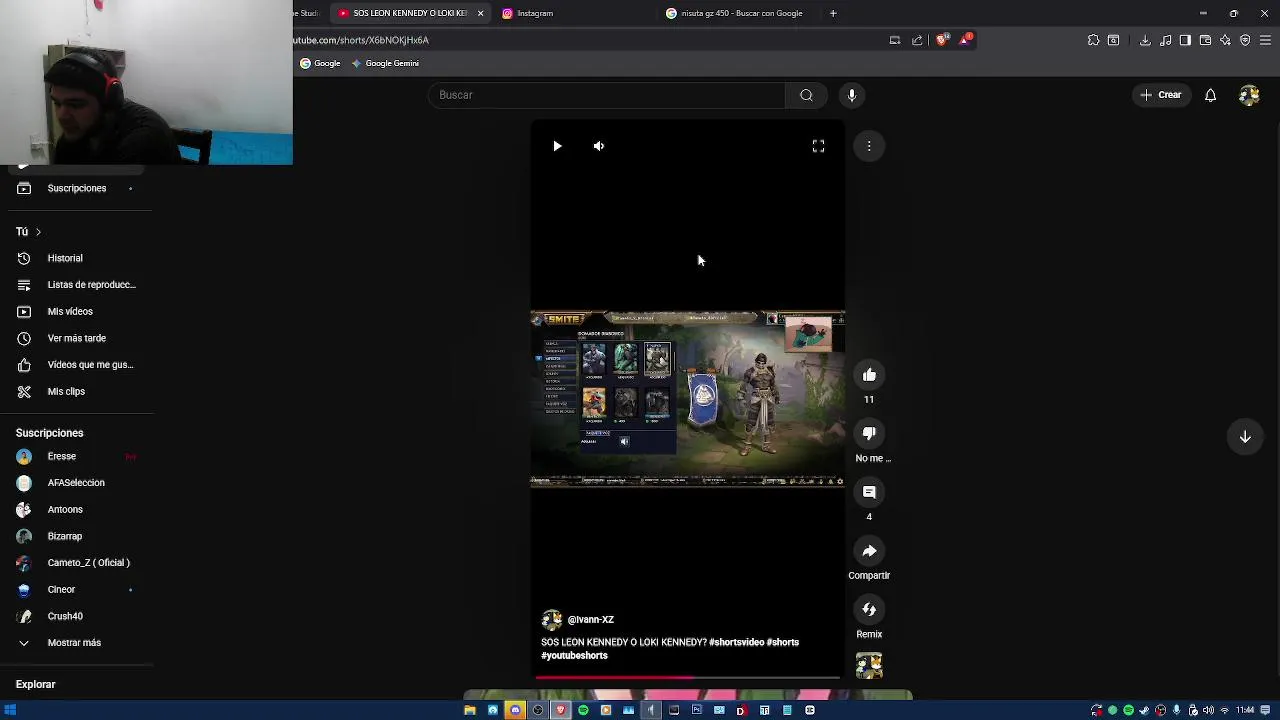Open the Brave VPN shield icon
This screenshot has width=1280, height=720.
click(1245, 40)
